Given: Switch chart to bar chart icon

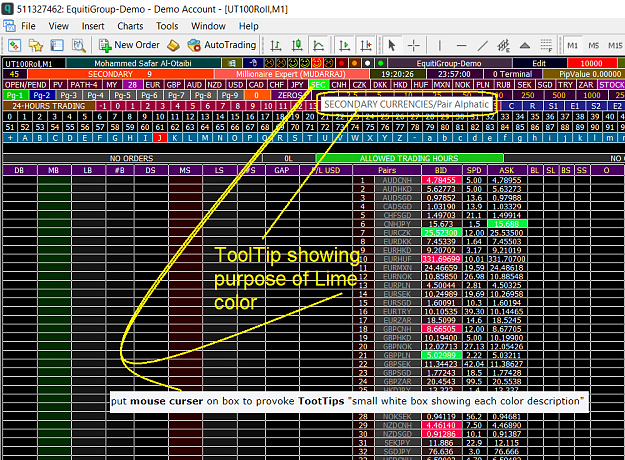Looking at the screenshot, I should (x=276, y=45).
